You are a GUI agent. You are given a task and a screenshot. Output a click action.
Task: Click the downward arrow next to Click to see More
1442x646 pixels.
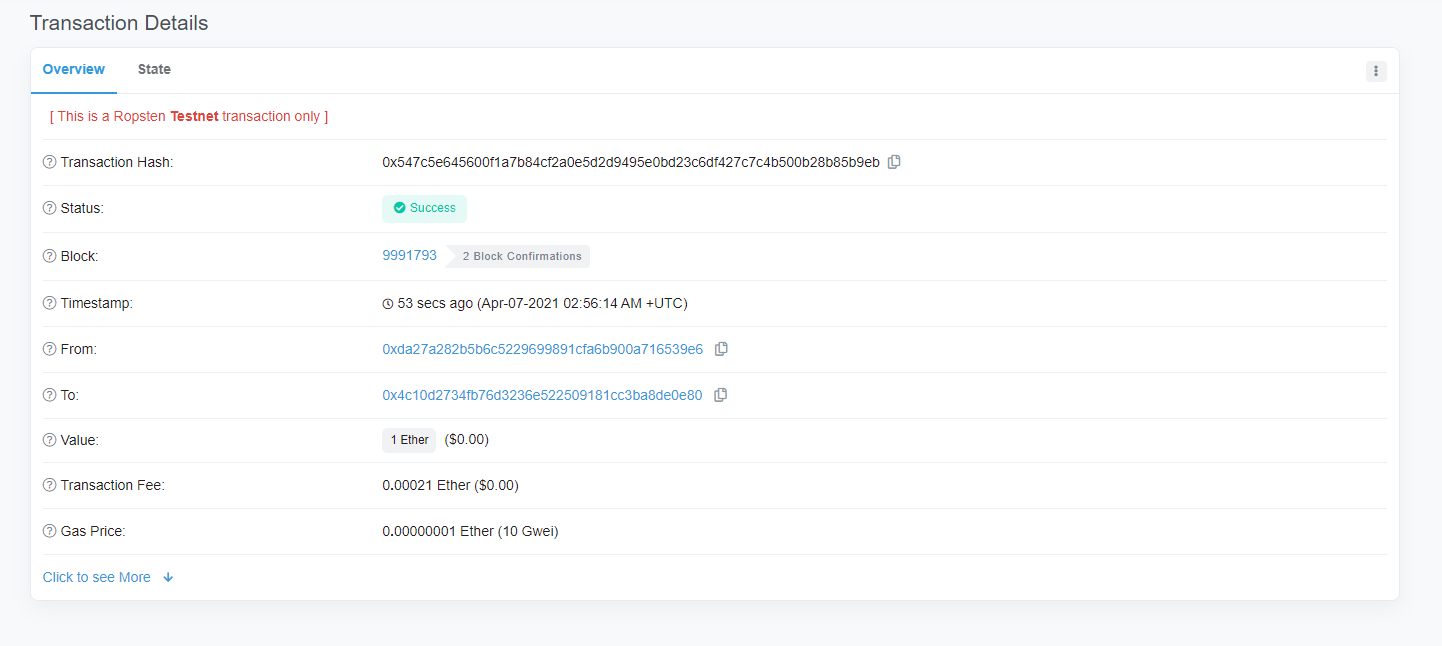pos(168,577)
